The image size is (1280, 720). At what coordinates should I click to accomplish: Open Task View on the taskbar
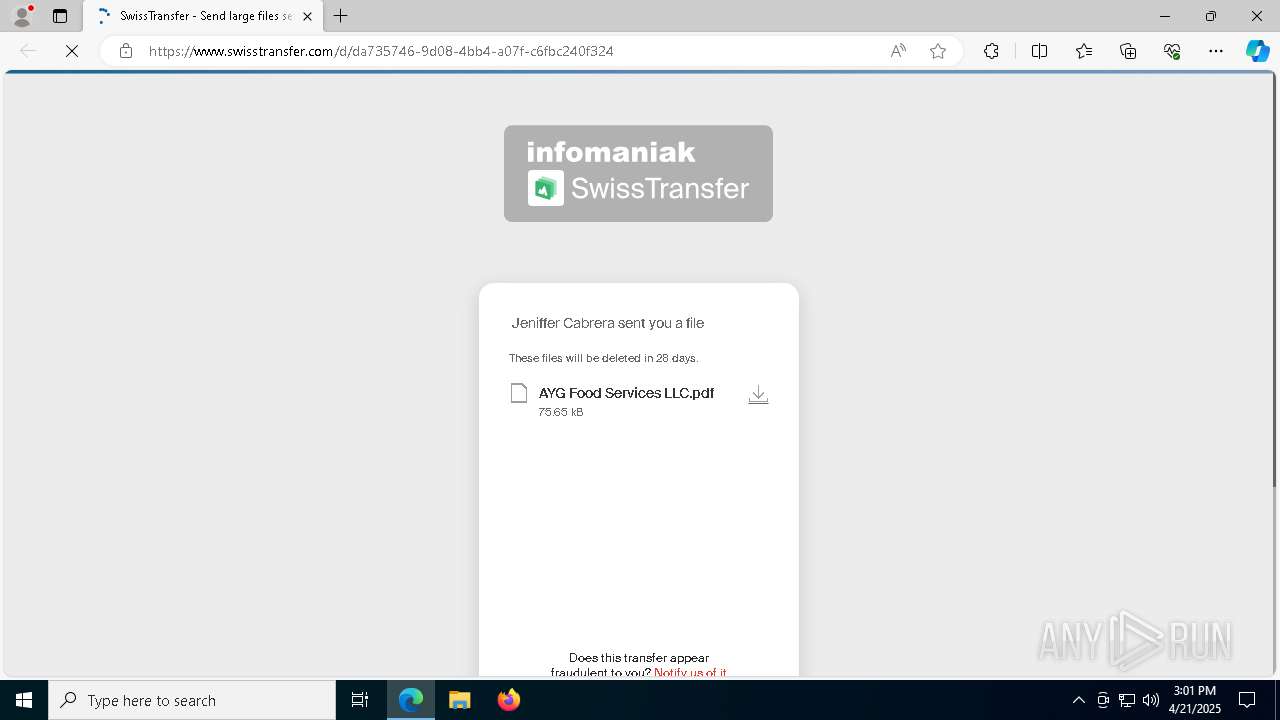click(360, 700)
